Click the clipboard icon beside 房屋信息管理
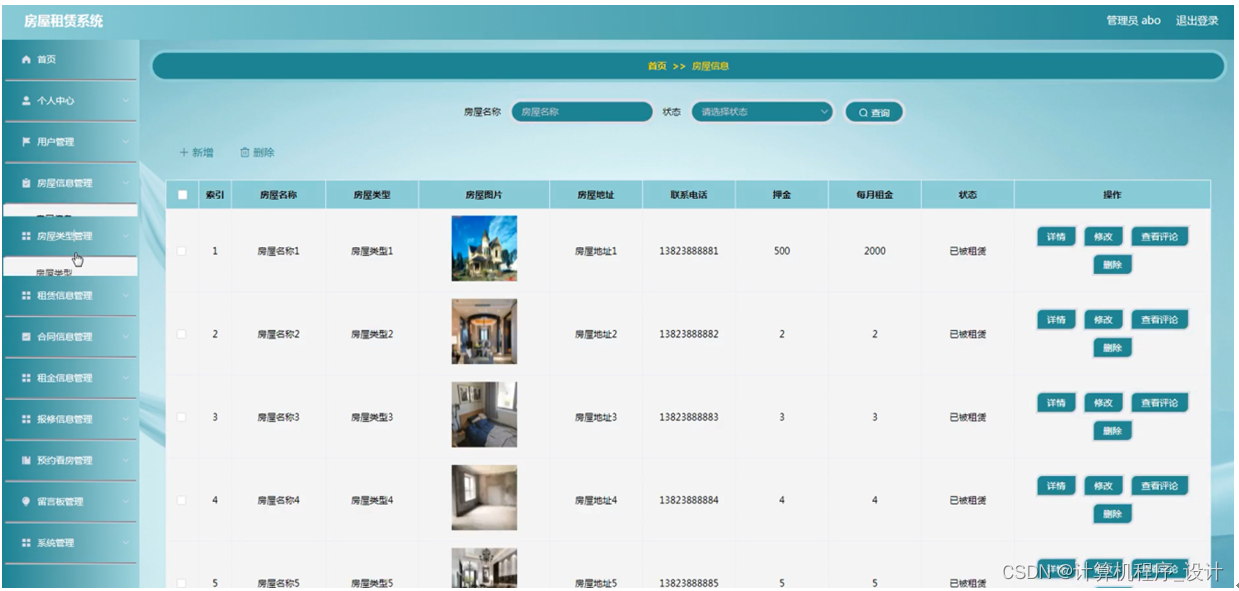The image size is (1239, 591). 26,184
